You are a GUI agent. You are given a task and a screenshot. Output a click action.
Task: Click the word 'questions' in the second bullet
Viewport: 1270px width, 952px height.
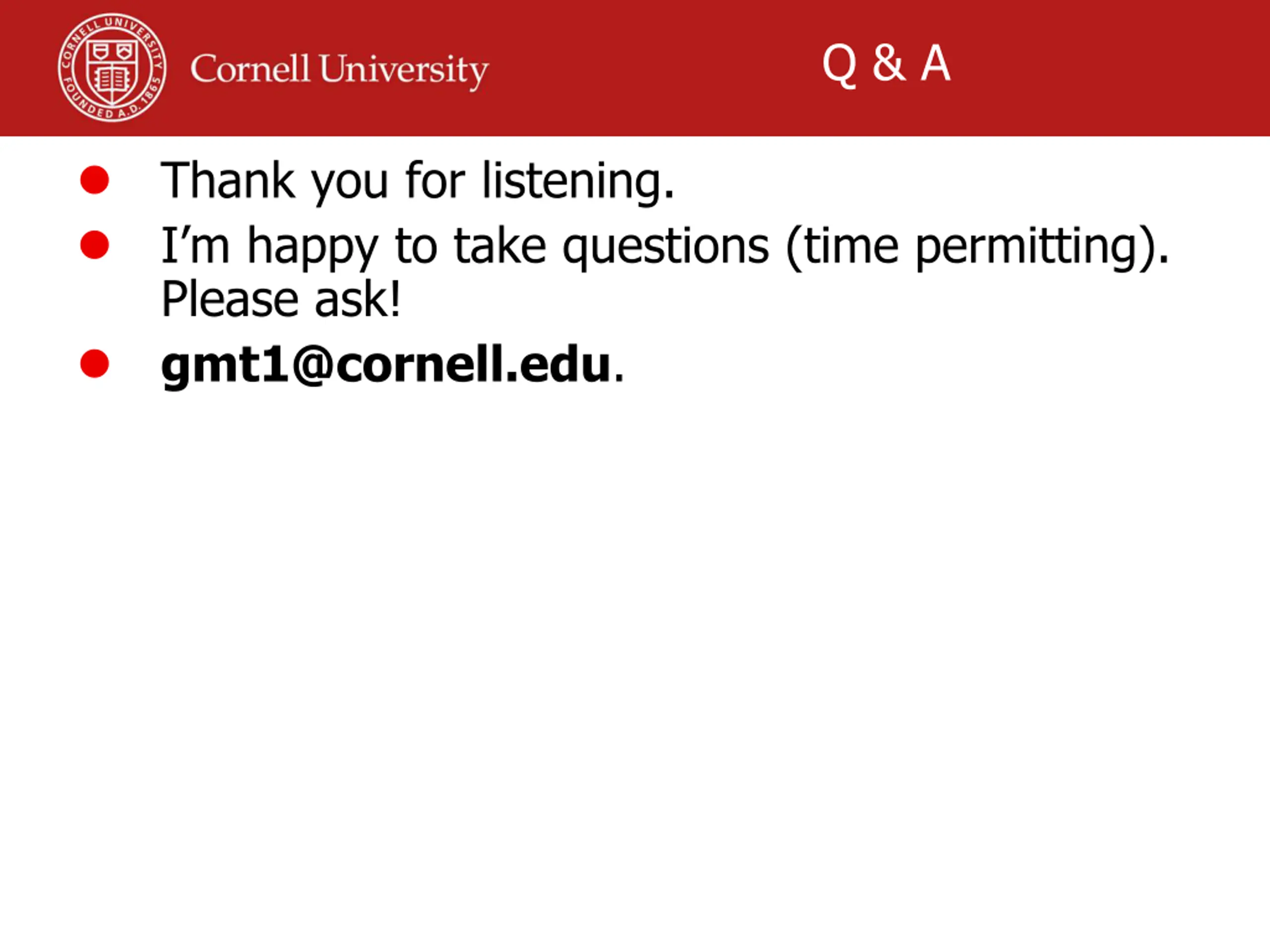pyautogui.click(x=665, y=248)
